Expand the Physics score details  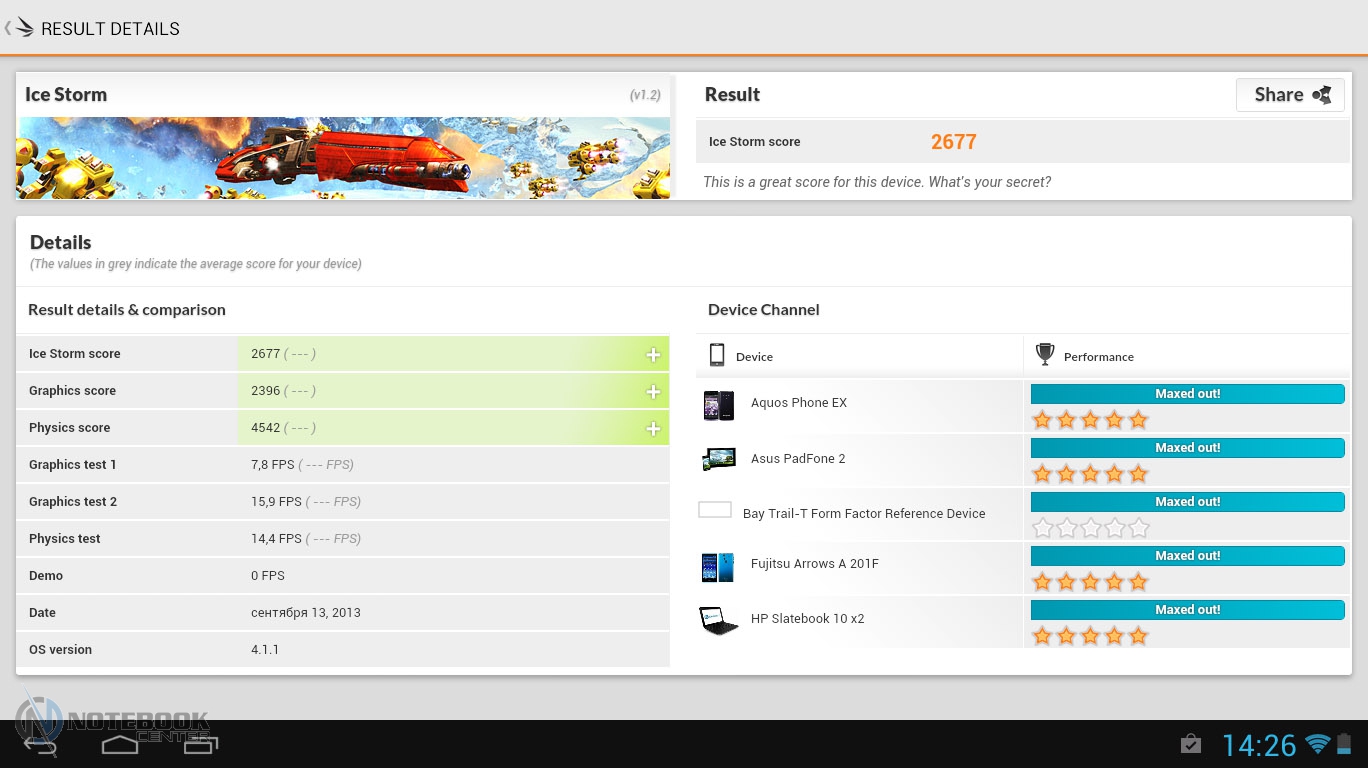pos(653,429)
